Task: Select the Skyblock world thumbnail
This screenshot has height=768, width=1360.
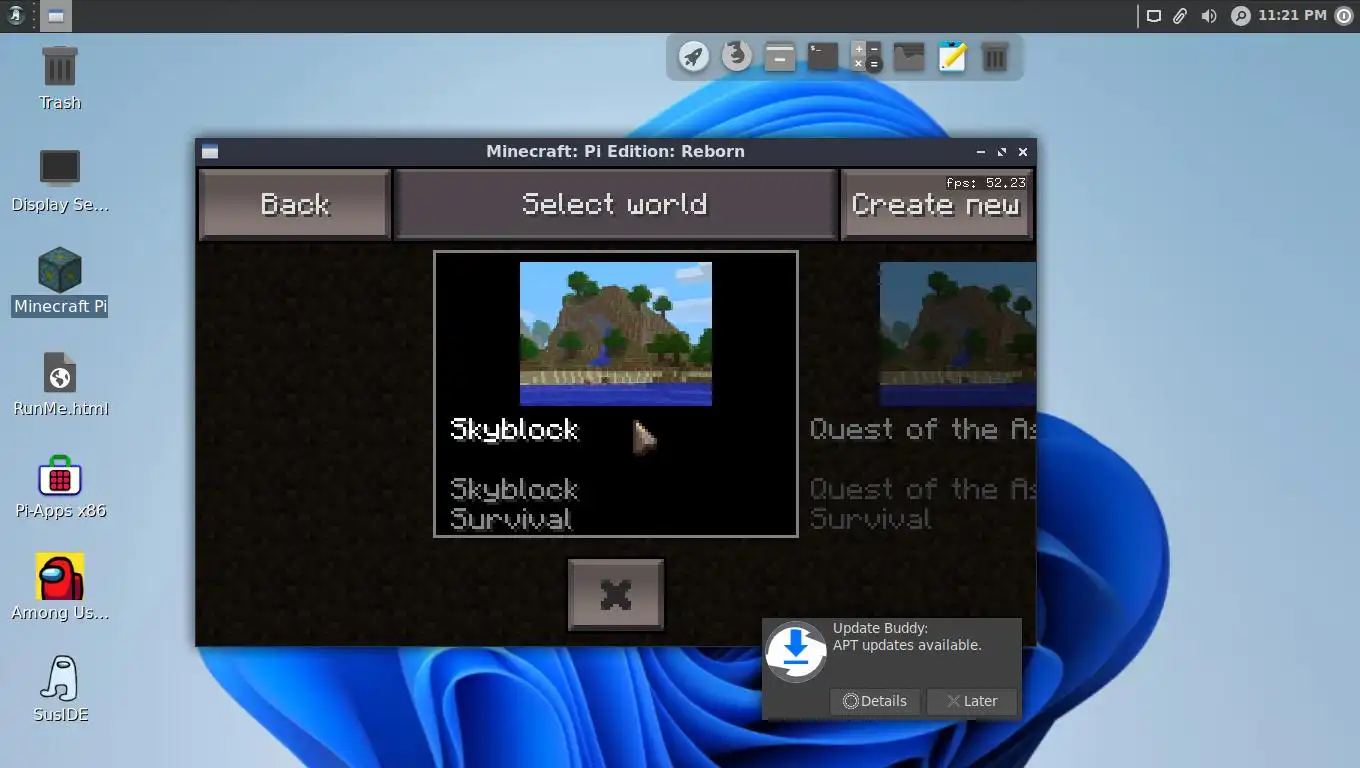Action: tap(616, 334)
